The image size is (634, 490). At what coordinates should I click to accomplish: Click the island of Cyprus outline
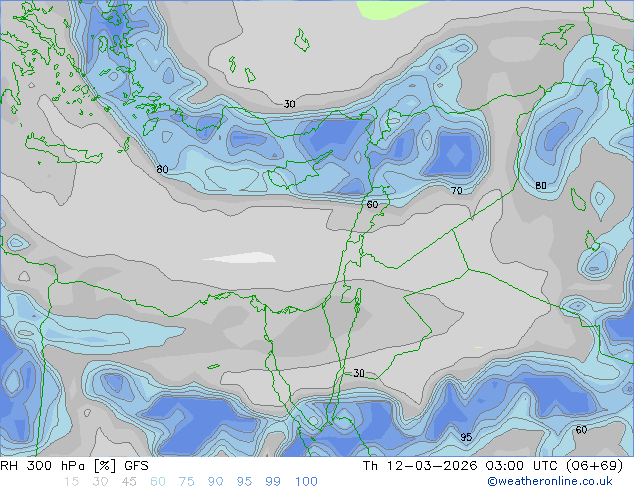tap(299, 172)
